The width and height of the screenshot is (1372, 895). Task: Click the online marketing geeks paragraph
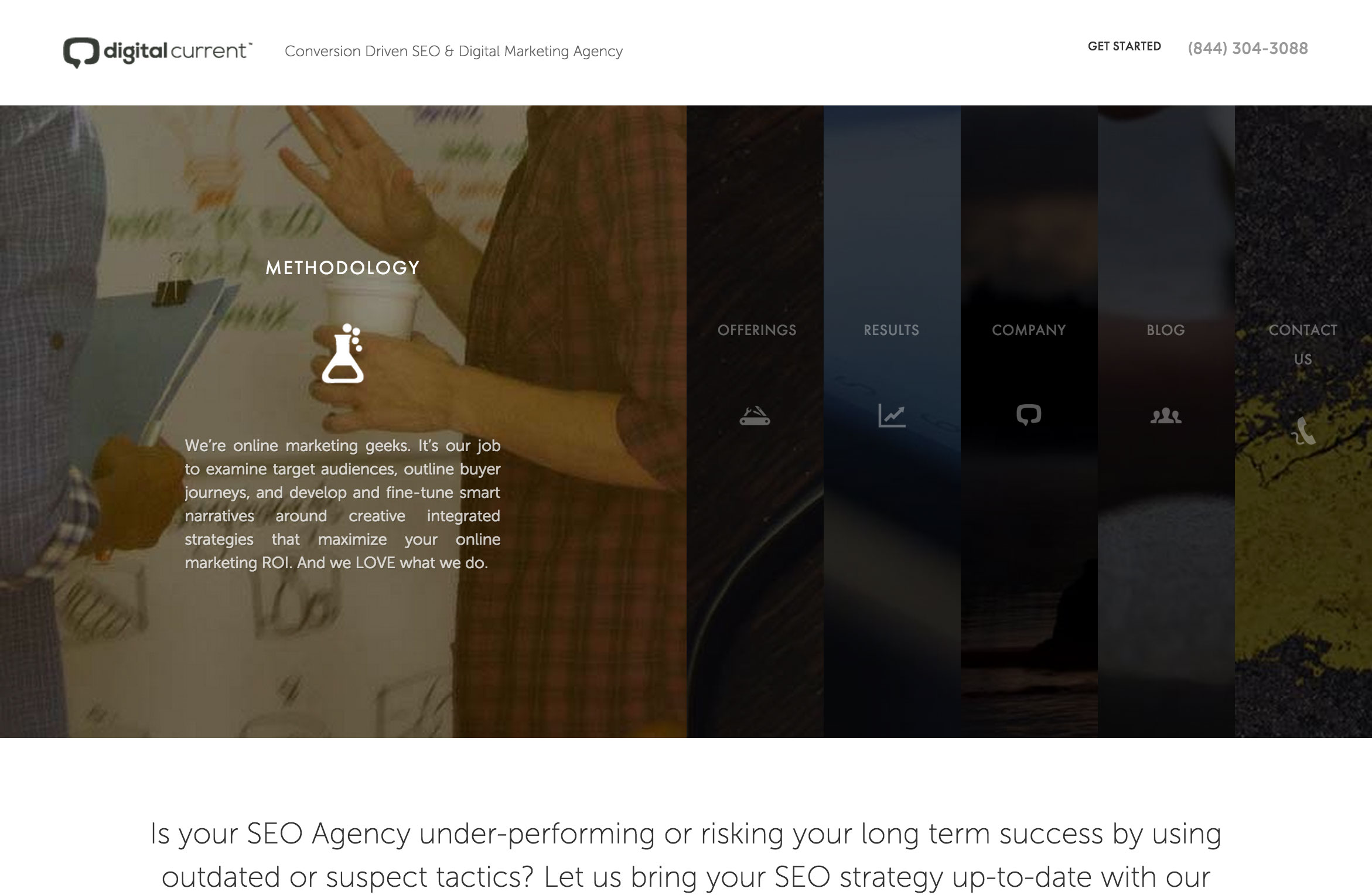343,504
